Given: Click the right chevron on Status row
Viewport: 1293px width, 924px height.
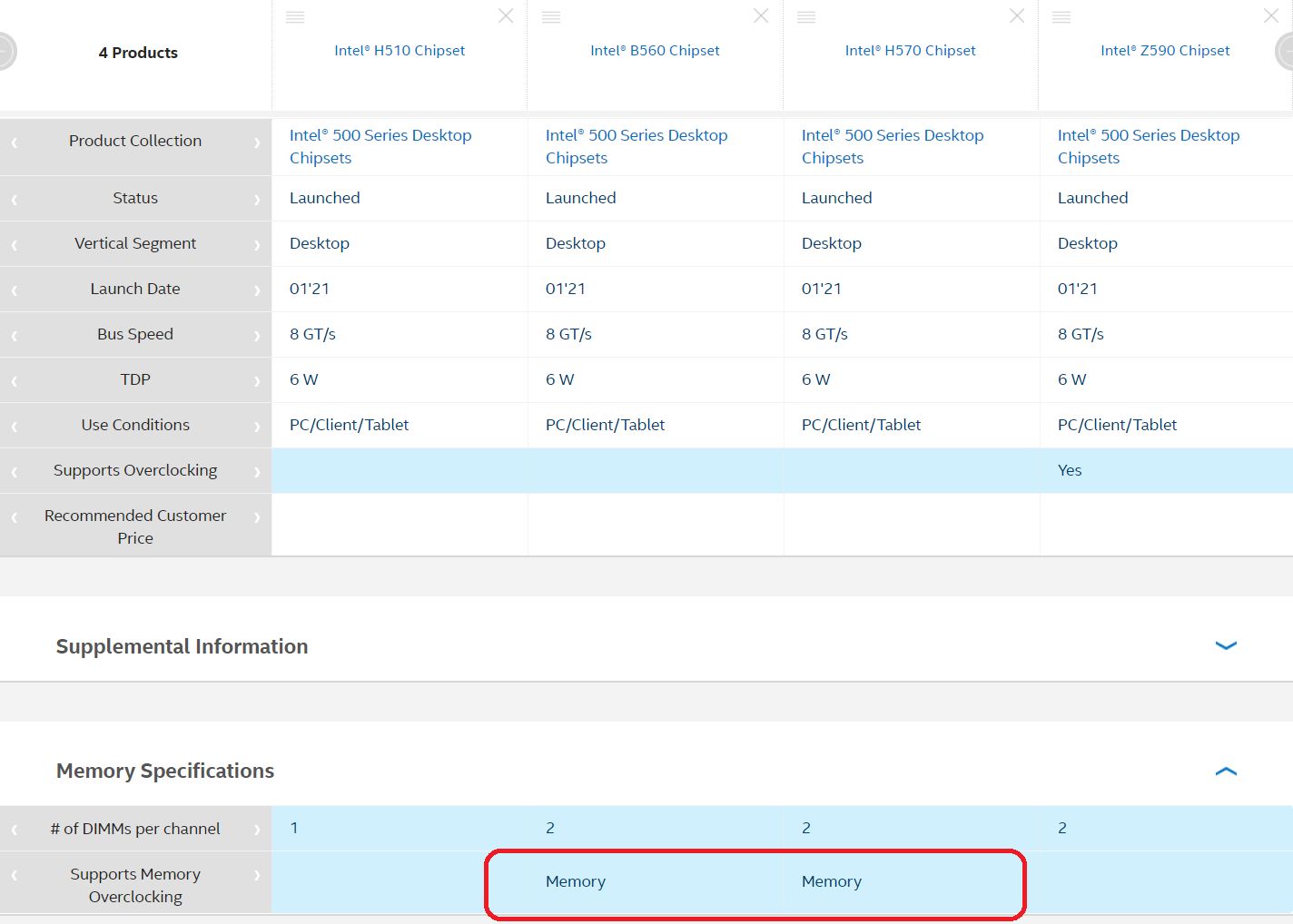Looking at the screenshot, I should pyautogui.click(x=257, y=200).
